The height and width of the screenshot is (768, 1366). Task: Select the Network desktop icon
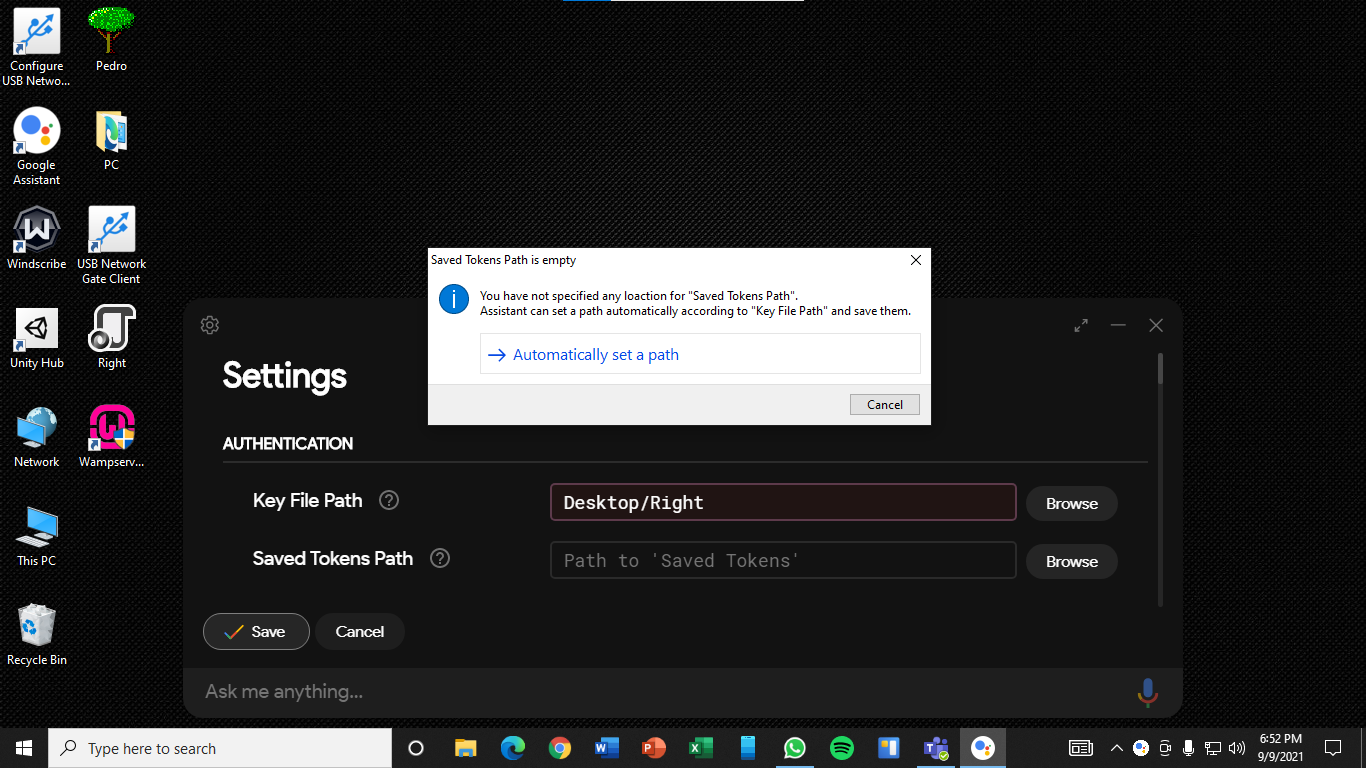point(37,437)
